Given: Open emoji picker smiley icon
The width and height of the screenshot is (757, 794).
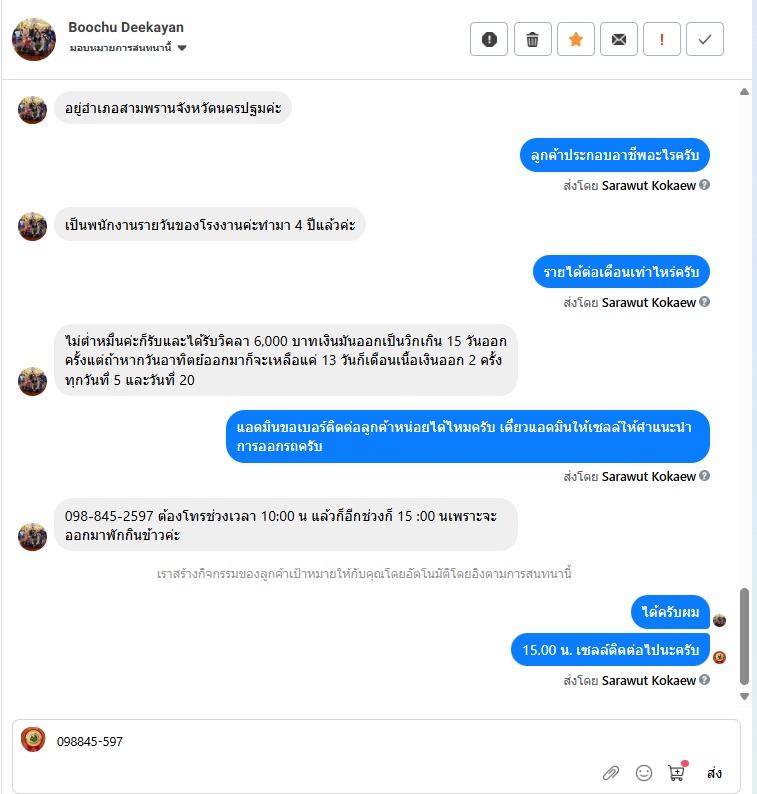Looking at the screenshot, I should click(644, 773).
